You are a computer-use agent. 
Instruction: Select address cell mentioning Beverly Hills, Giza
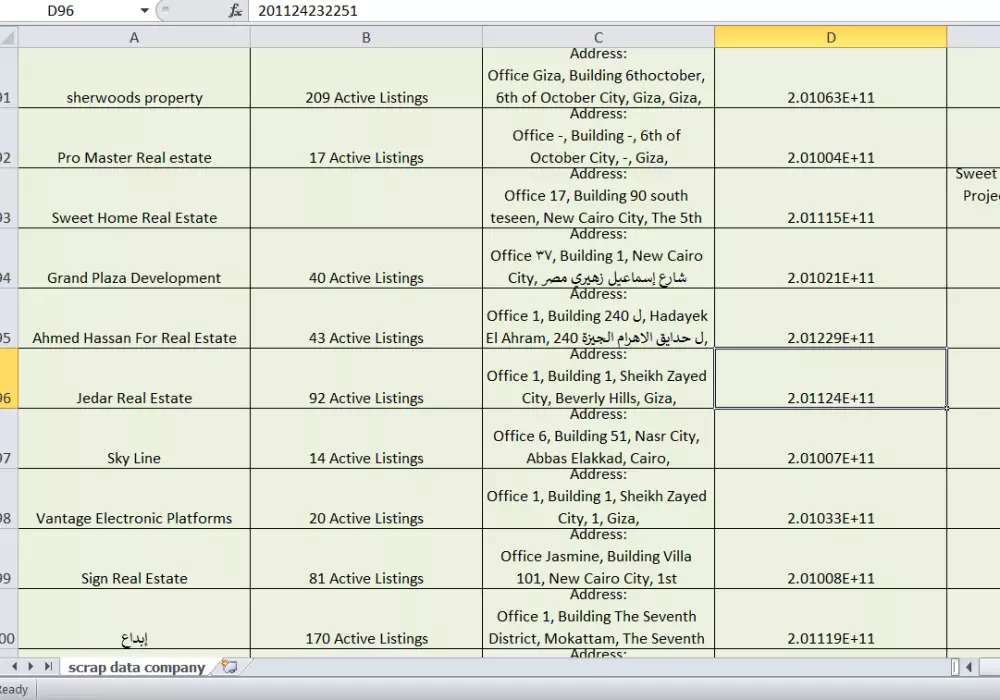pos(598,378)
